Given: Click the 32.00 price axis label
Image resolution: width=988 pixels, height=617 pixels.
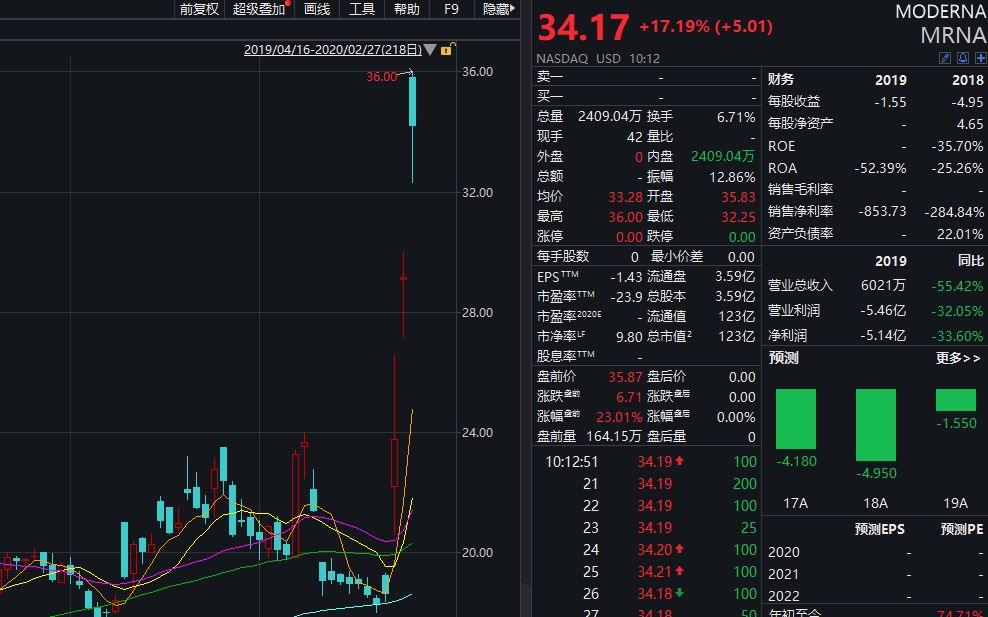Looking at the screenshot, I should (478, 193).
